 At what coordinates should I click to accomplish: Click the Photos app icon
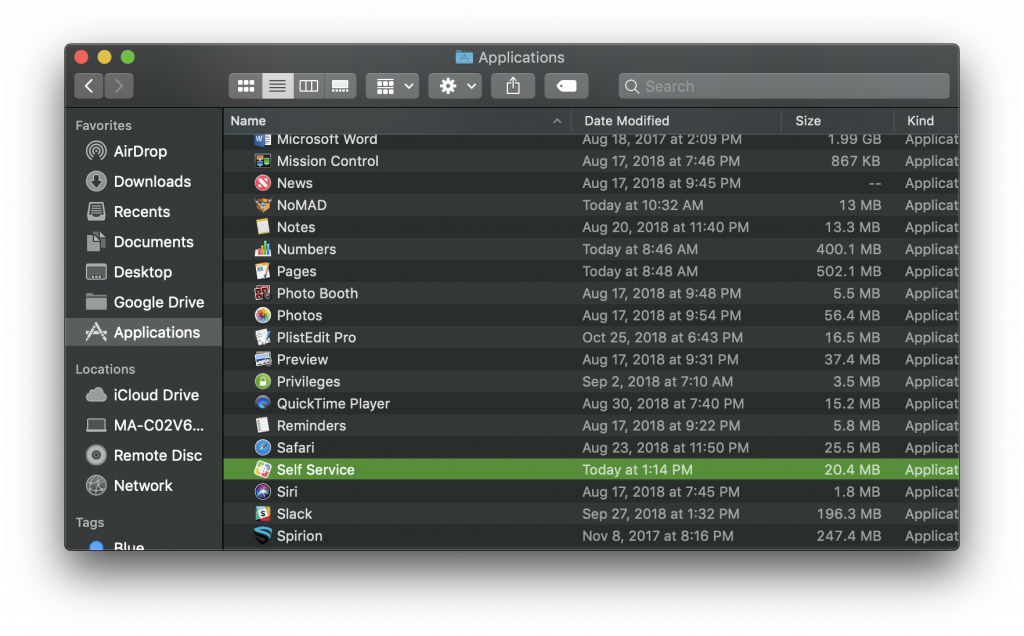point(263,315)
